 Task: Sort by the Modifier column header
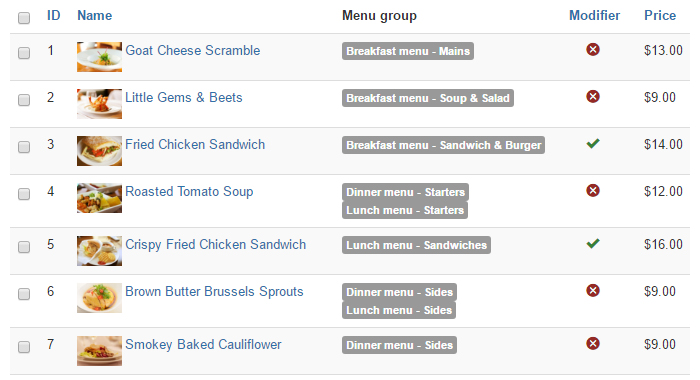[594, 16]
